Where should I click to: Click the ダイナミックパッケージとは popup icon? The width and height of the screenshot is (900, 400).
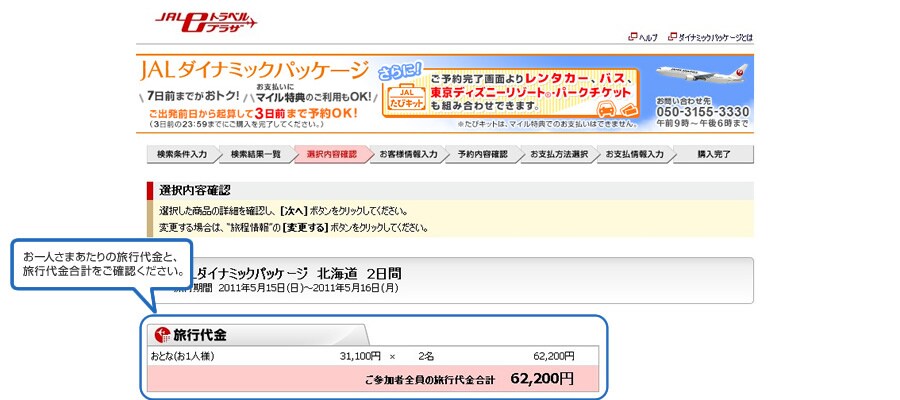coord(670,37)
